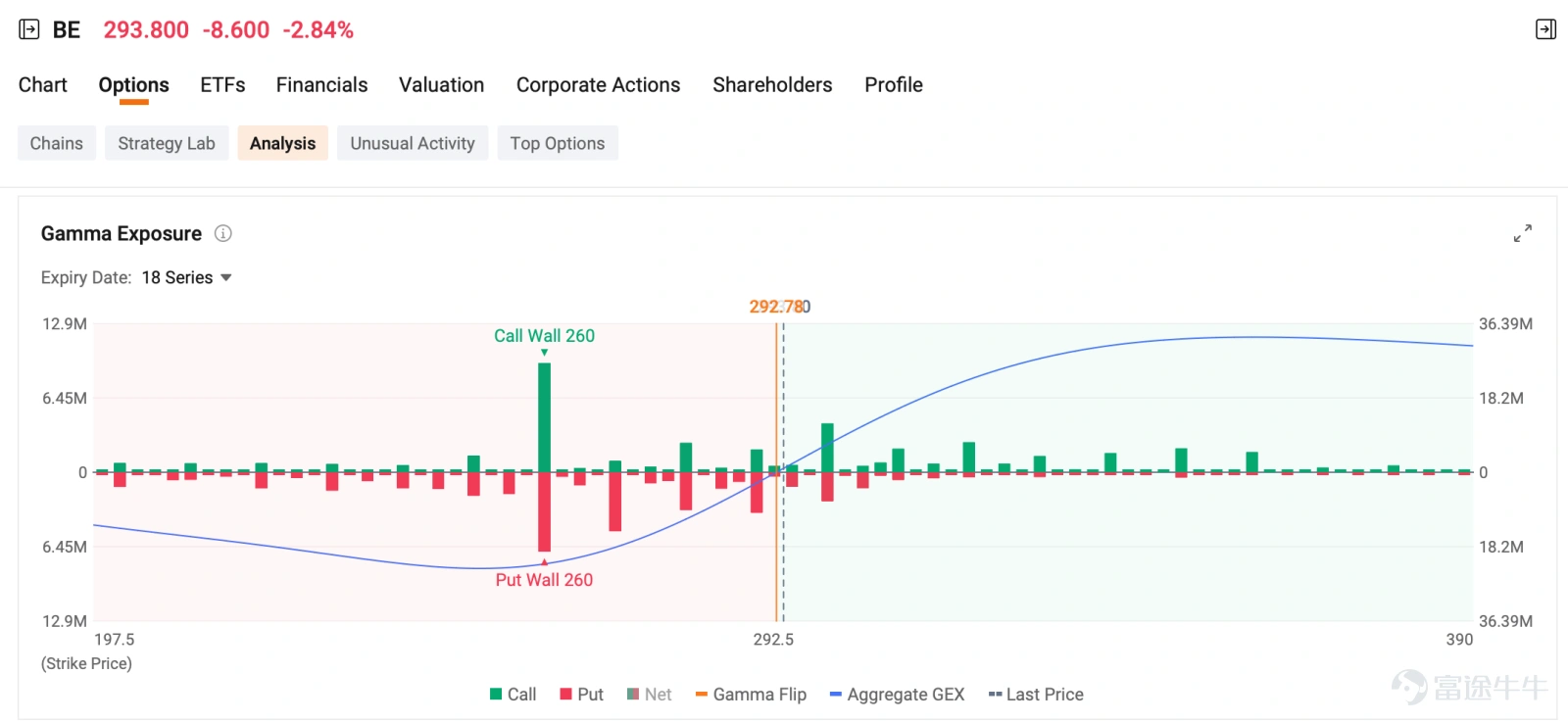Click the orange Gamma Flip line at 292.78

point(776,470)
